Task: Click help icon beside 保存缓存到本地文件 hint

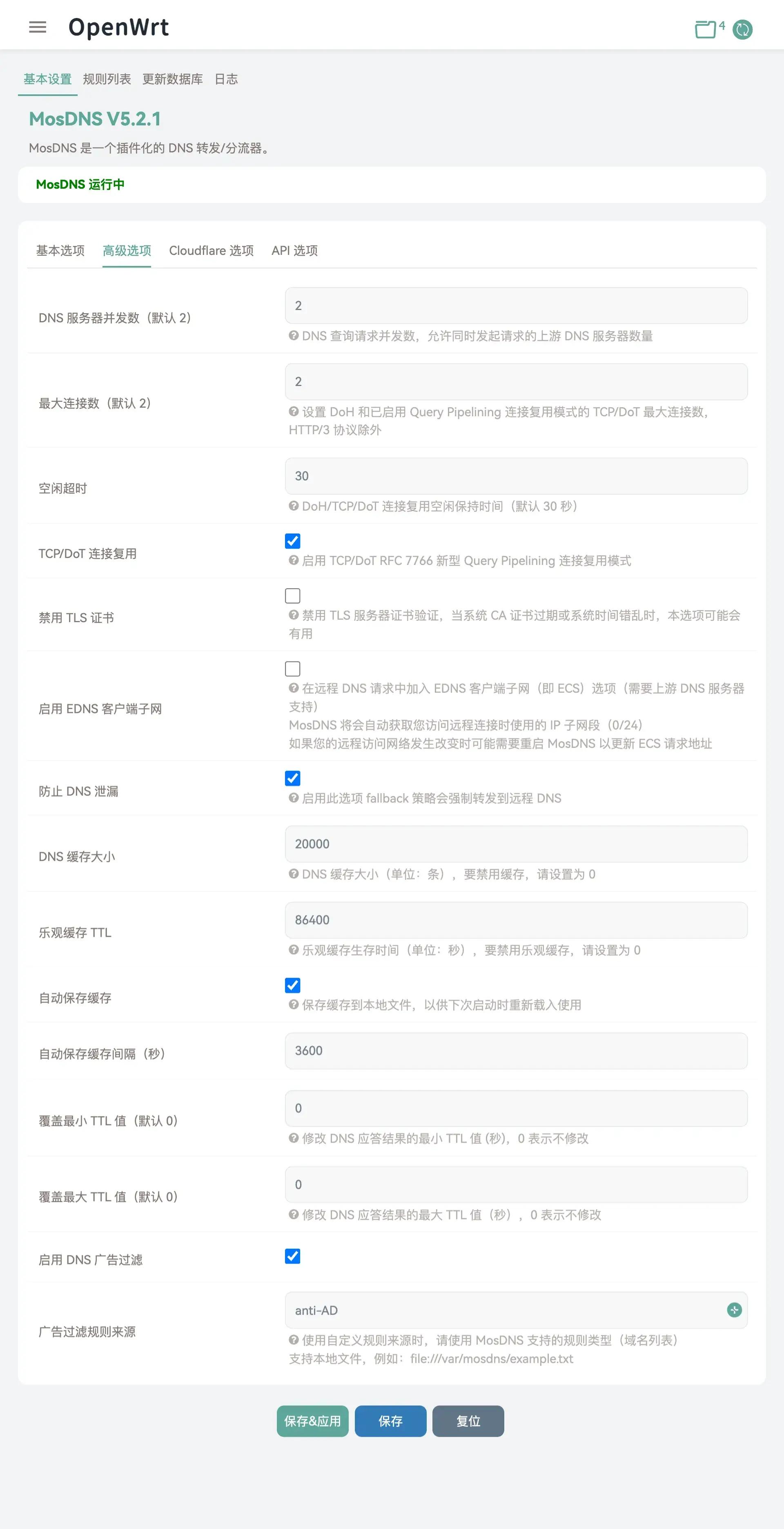Action: point(293,1004)
